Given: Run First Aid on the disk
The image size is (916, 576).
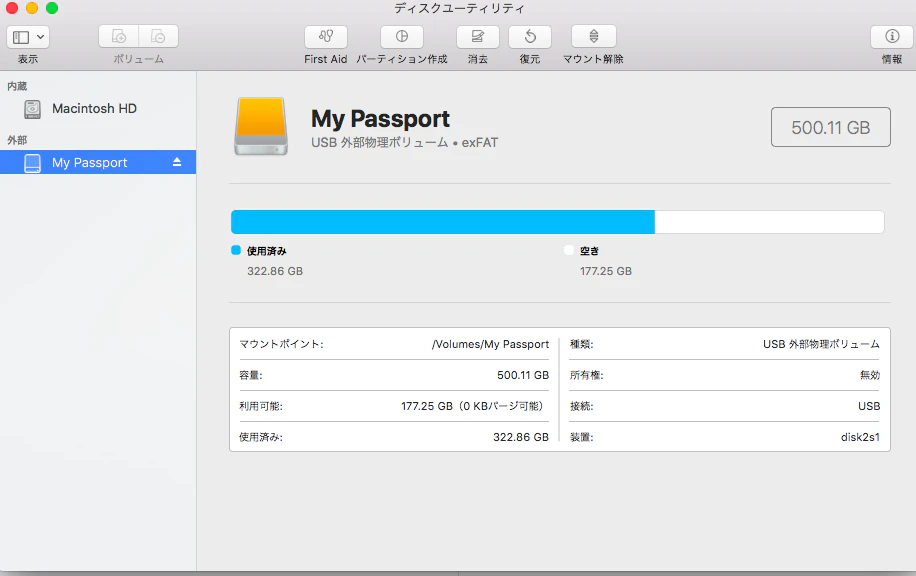Looking at the screenshot, I should (325, 37).
